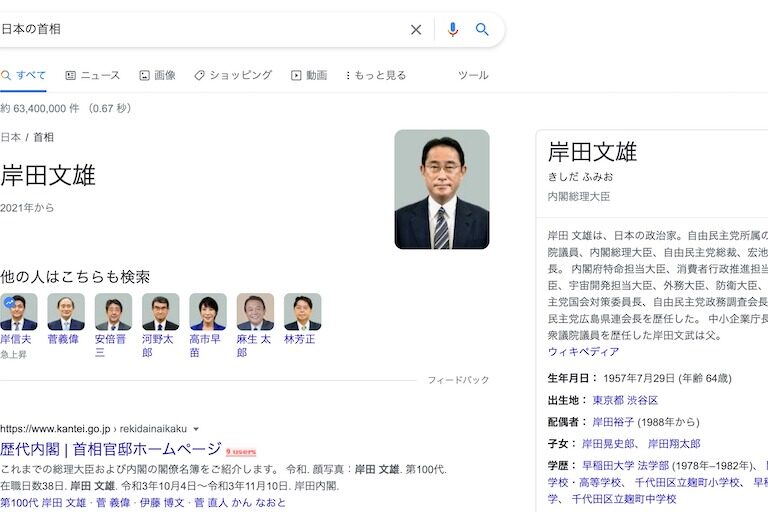Click the 日本 breadcrumb

pos(10,137)
